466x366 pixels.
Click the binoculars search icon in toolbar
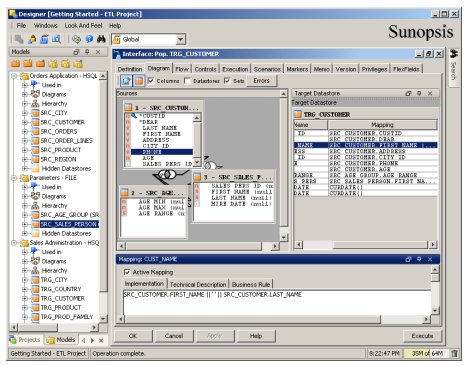click(101, 39)
